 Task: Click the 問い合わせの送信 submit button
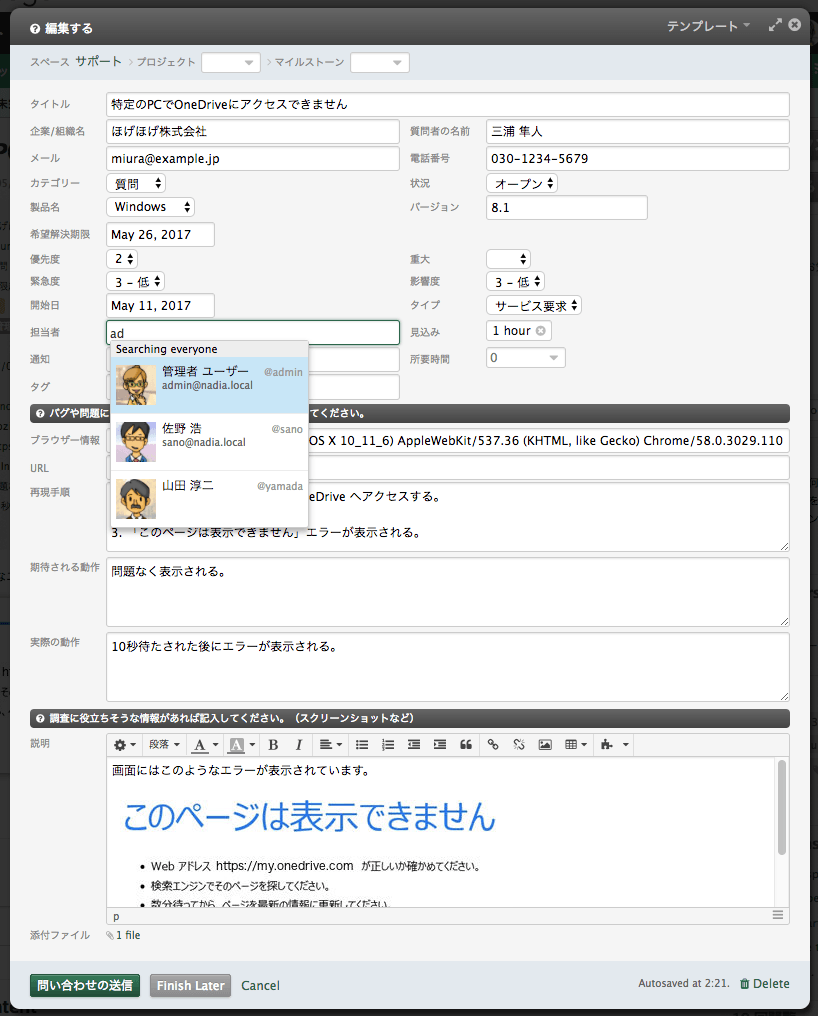[x=85, y=985]
